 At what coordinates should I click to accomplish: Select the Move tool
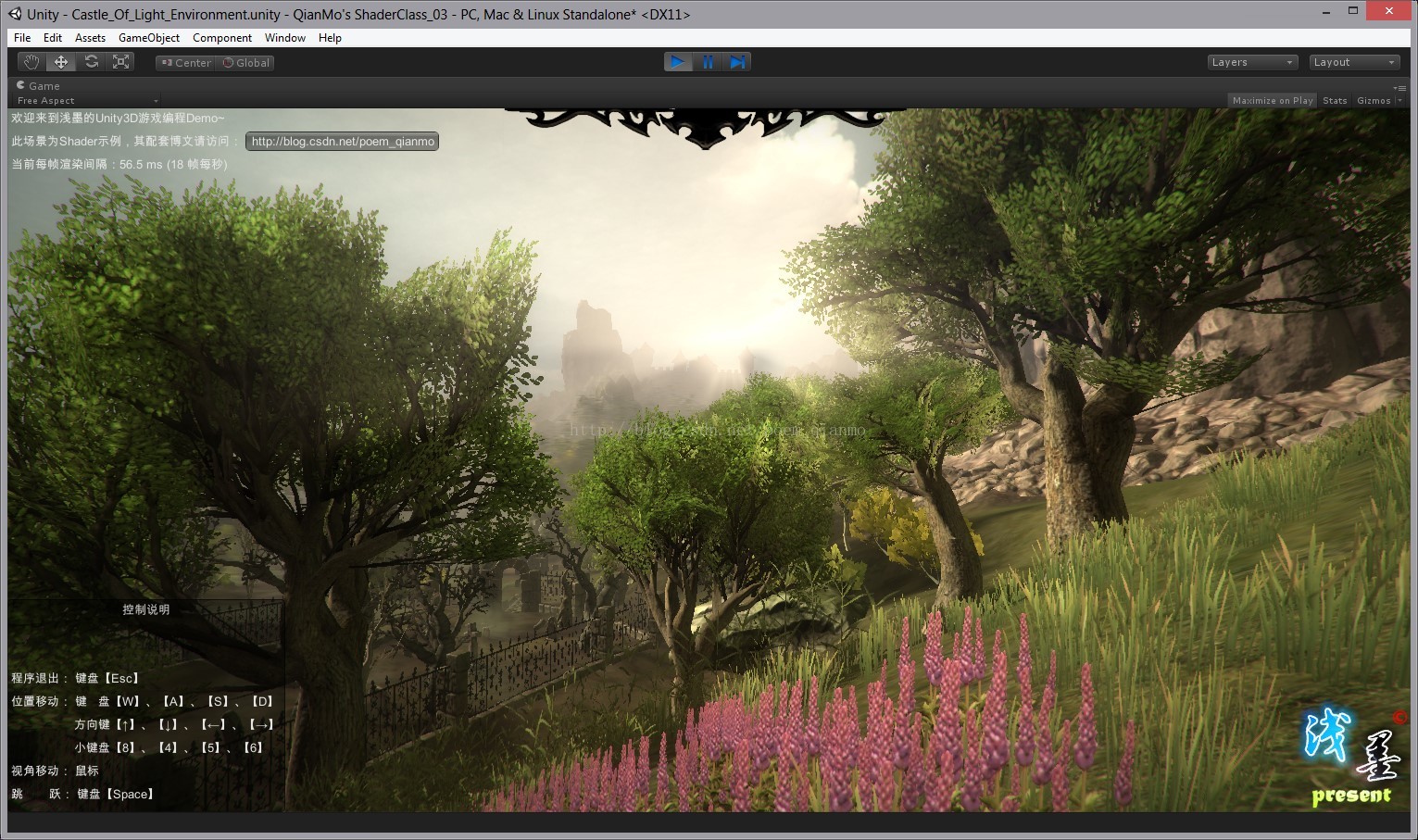pos(61,62)
